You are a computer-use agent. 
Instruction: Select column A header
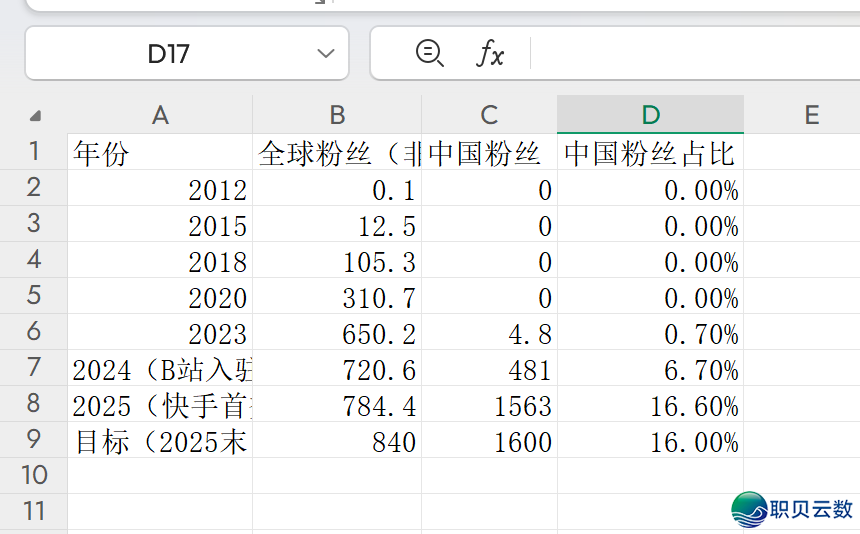click(x=160, y=115)
